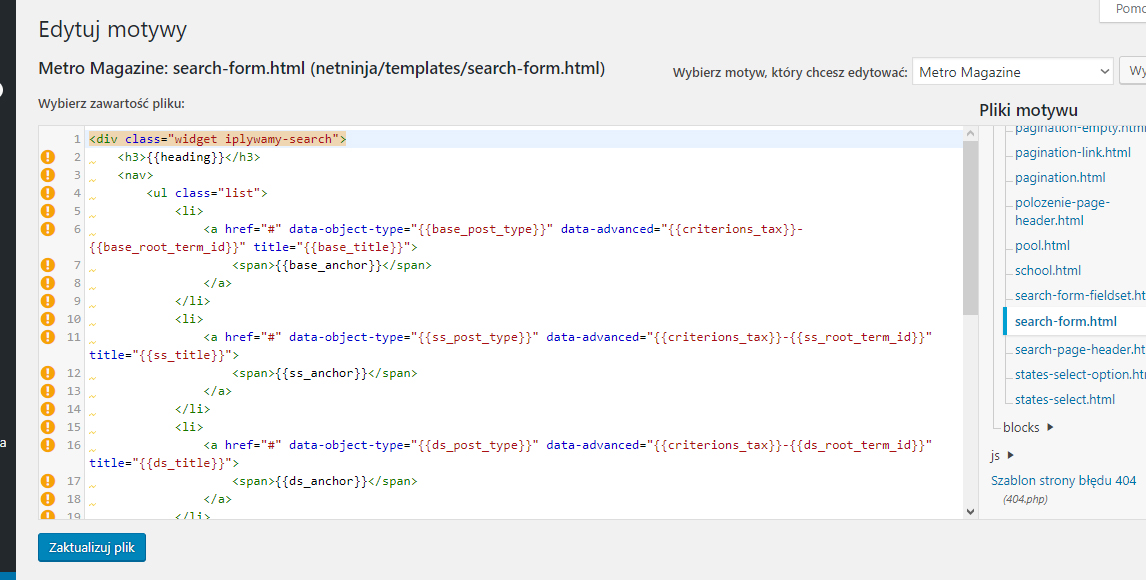The width and height of the screenshot is (1146, 580).
Task: Click warning icon on code line 11
Action: pyautogui.click(x=48, y=337)
